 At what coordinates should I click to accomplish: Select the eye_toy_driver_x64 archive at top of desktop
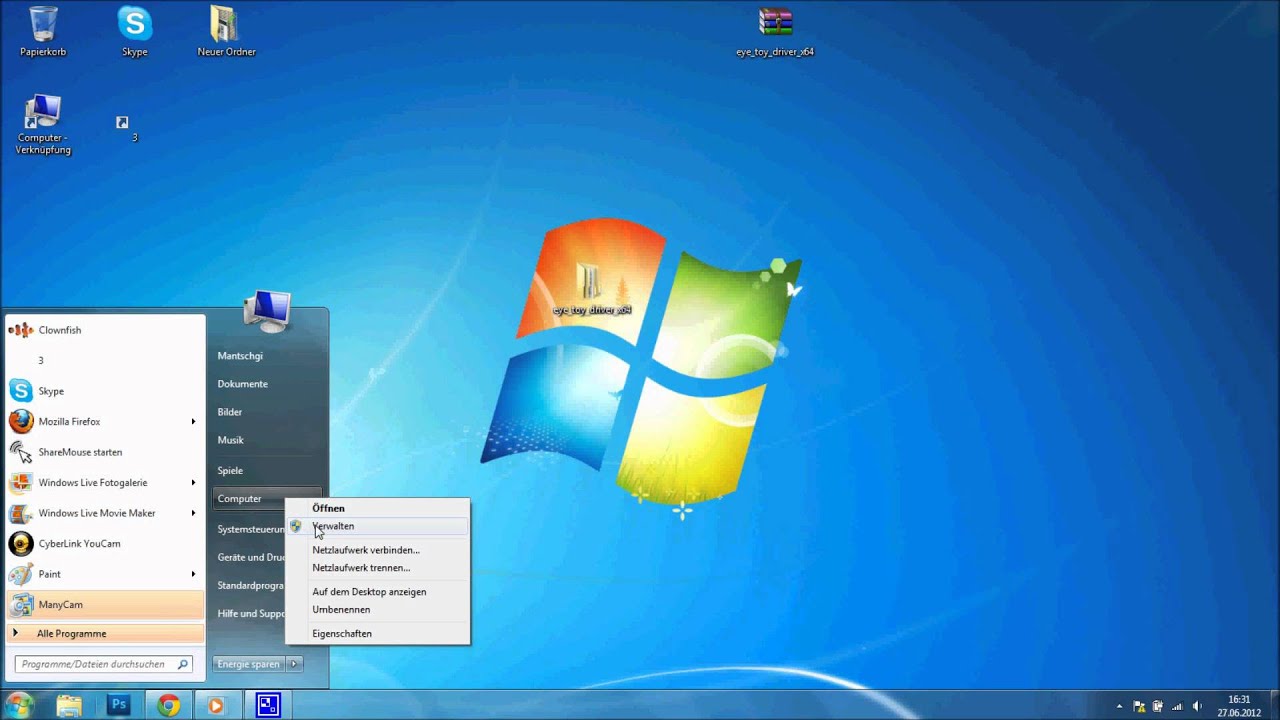[775, 31]
